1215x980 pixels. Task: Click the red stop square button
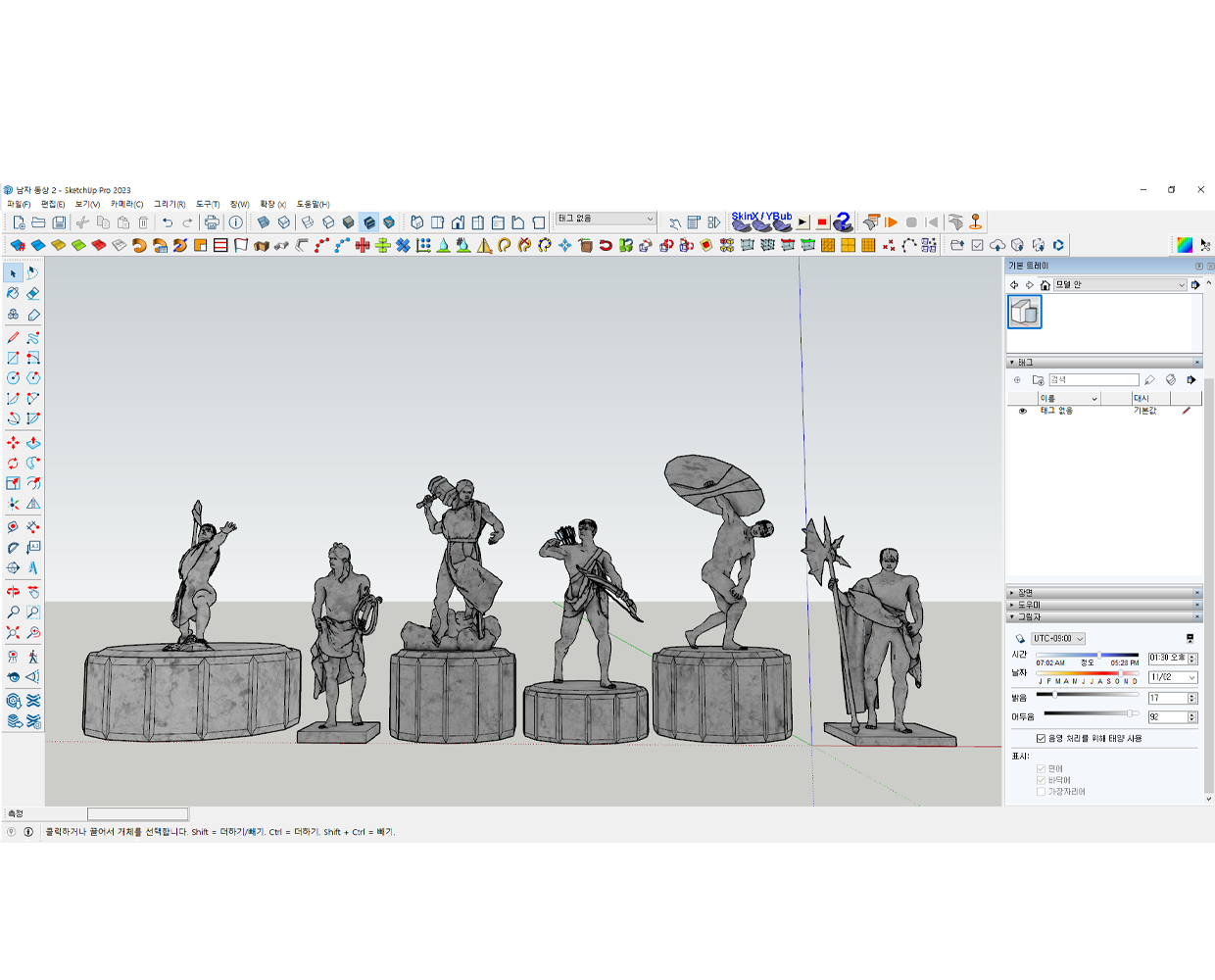pos(822,222)
